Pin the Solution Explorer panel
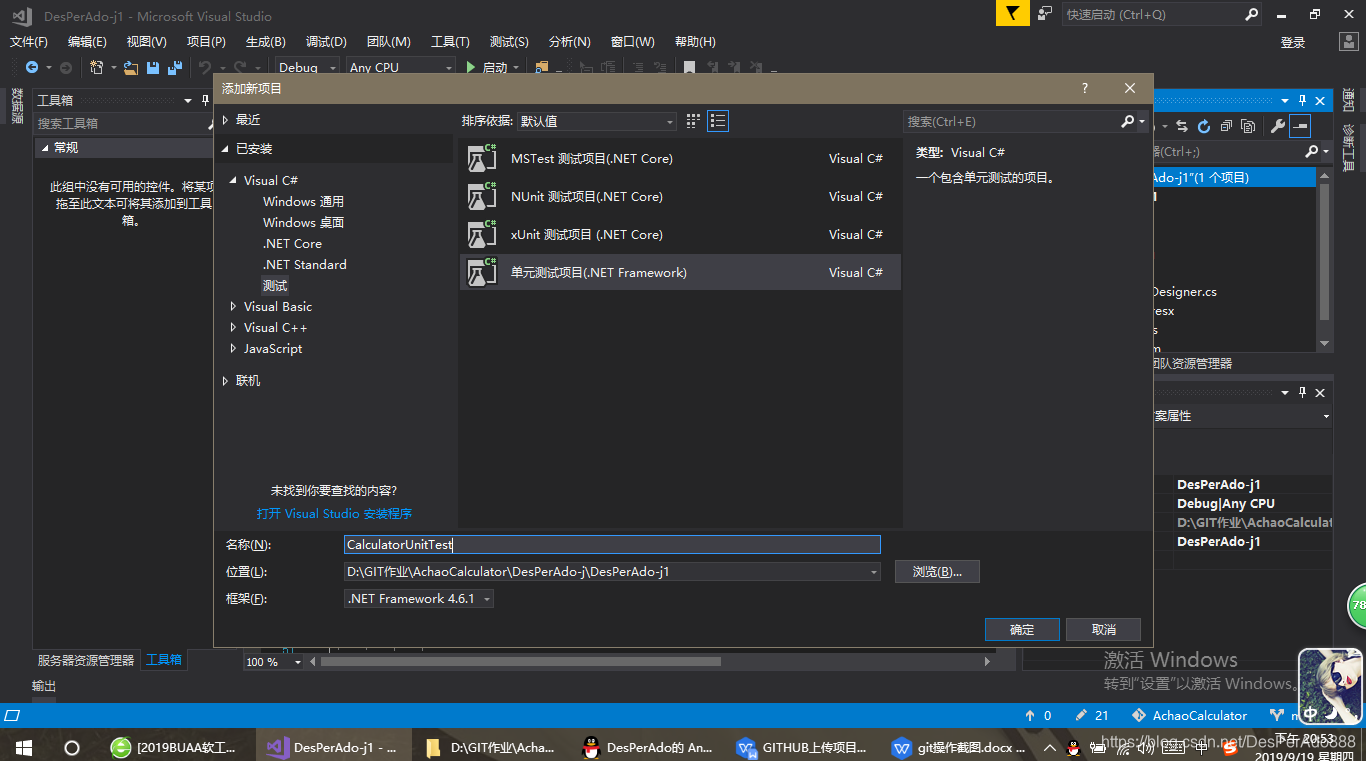The height and width of the screenshot is (761, 1366). [x=1302, y=101]
